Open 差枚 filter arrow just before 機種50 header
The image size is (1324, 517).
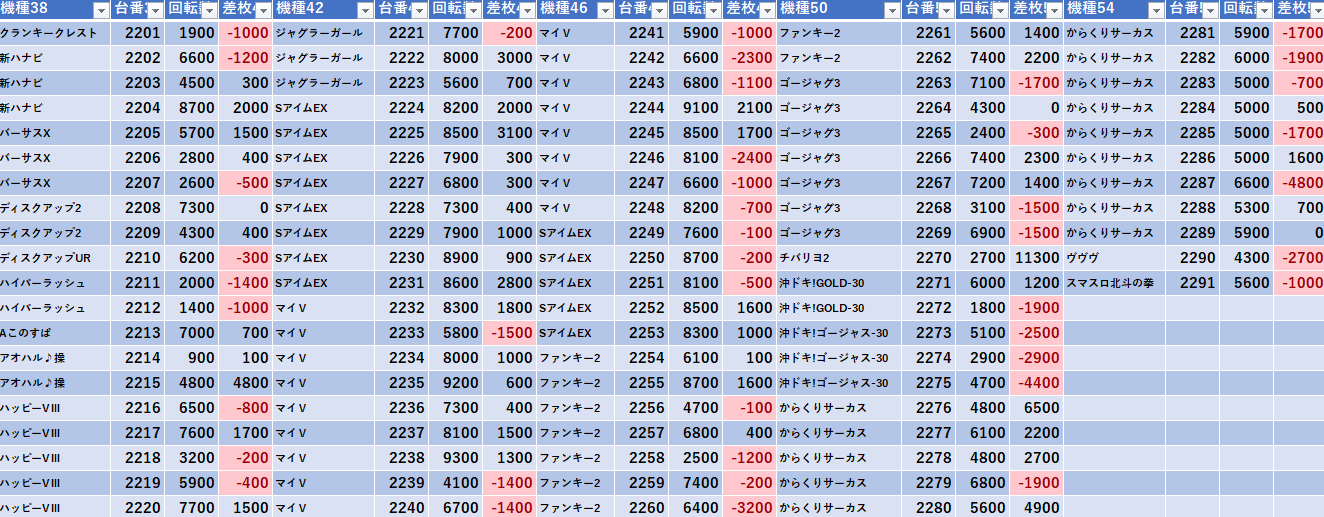tap(767, 10)
